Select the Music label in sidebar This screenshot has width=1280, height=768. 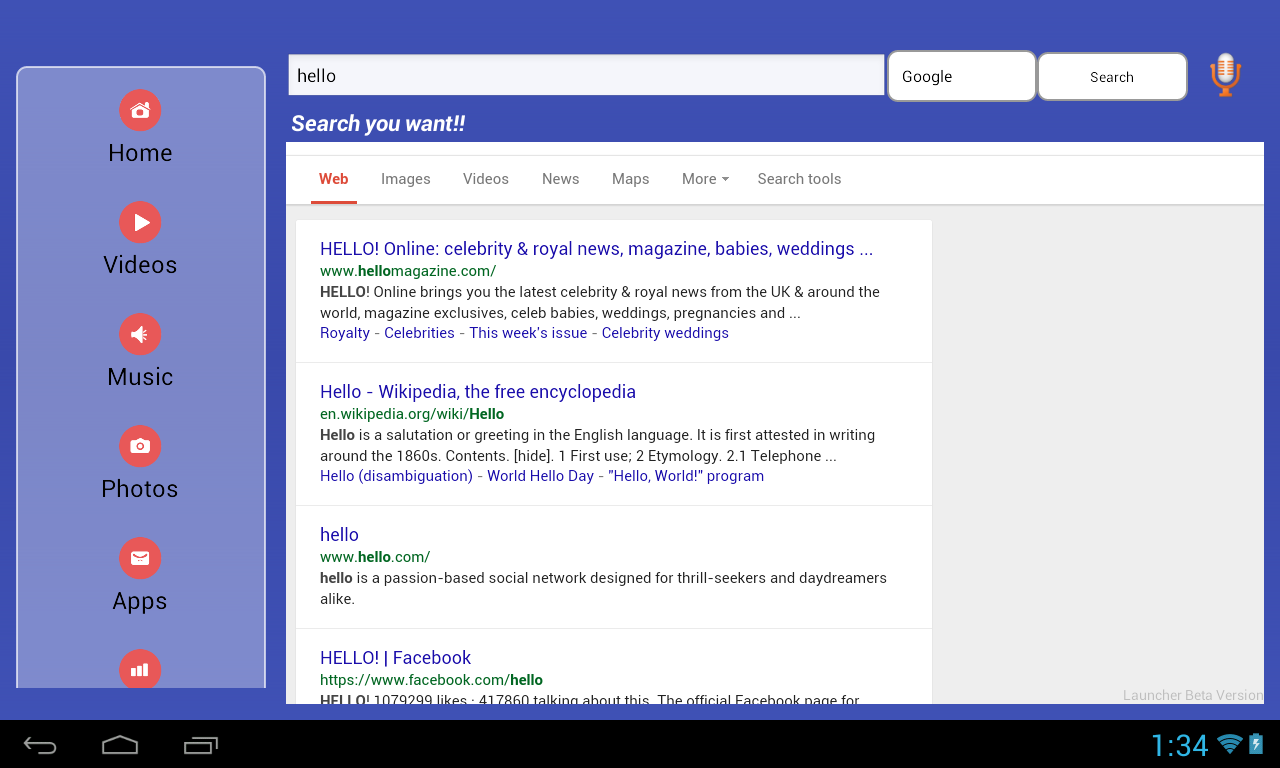tap(140, 377)
